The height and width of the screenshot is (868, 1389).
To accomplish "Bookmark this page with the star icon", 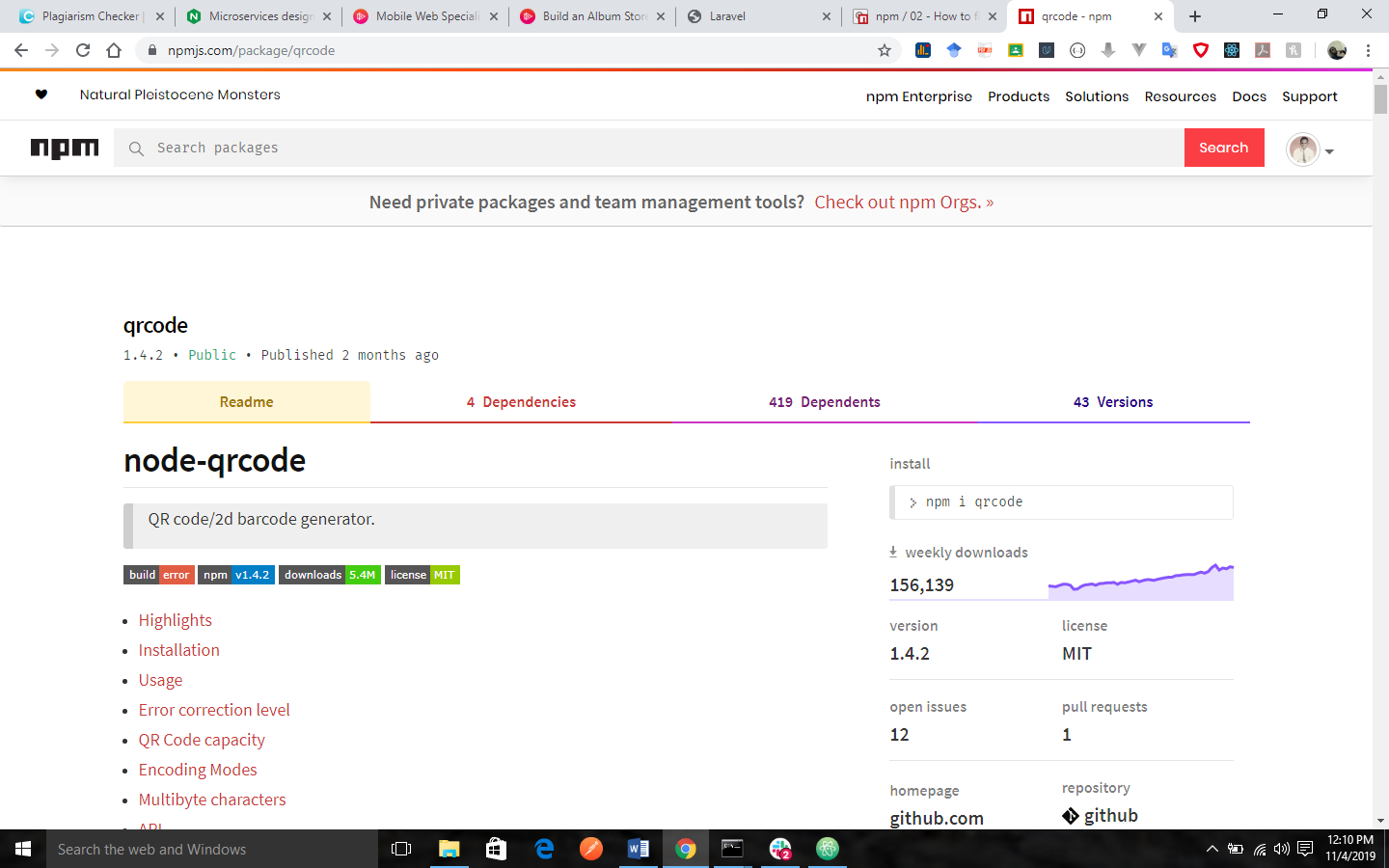I will 885,50.
